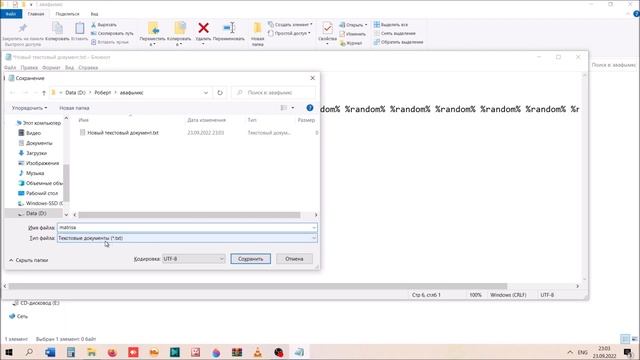
Task: Click Data (D:) in the breadcrumb path
Action: coord(76,93)
